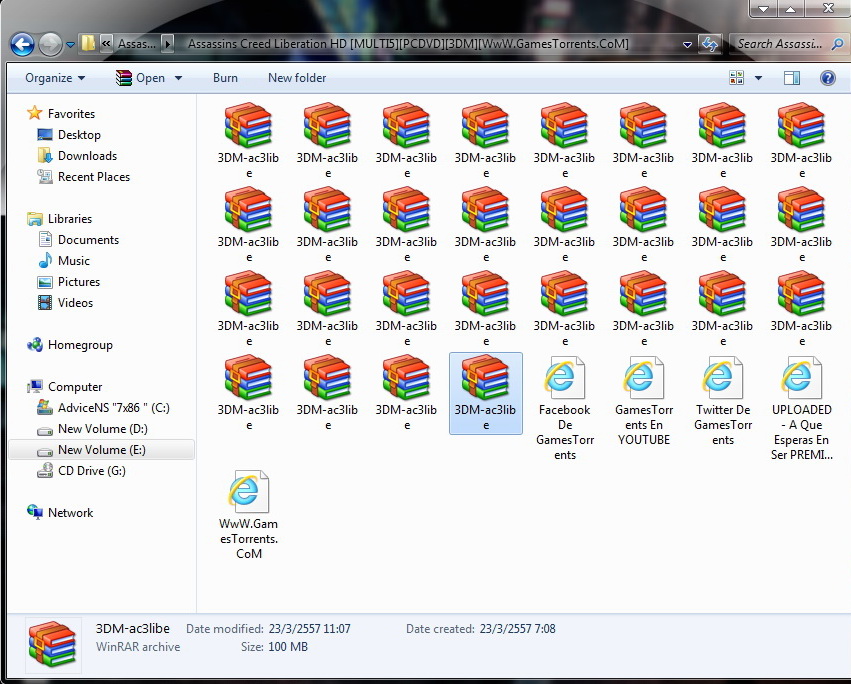Click the double-chevron breadcrumb overflow button
Screen dimensions: 851x684
(x=106, y=43)
